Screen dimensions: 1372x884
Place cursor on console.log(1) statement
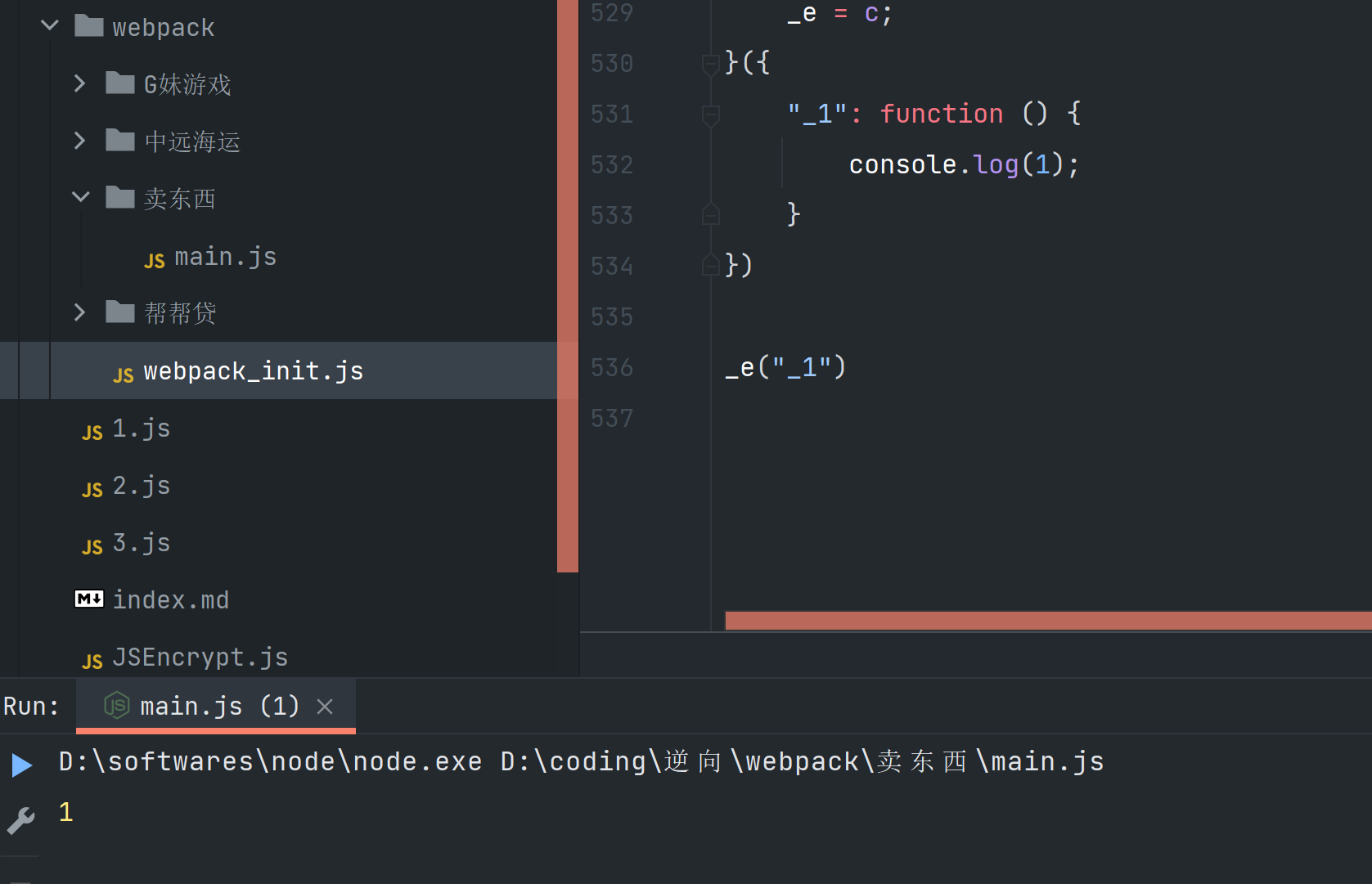[x=965, y=164]
